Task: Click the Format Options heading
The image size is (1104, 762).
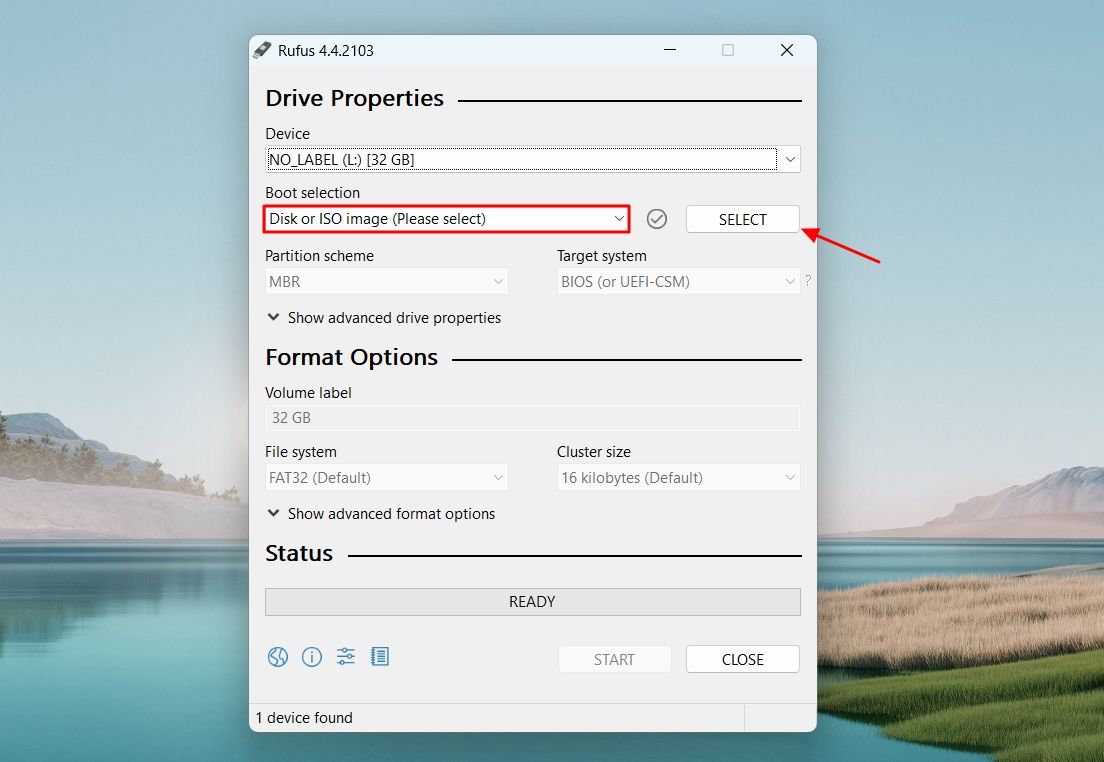Action: click(351, 357)
